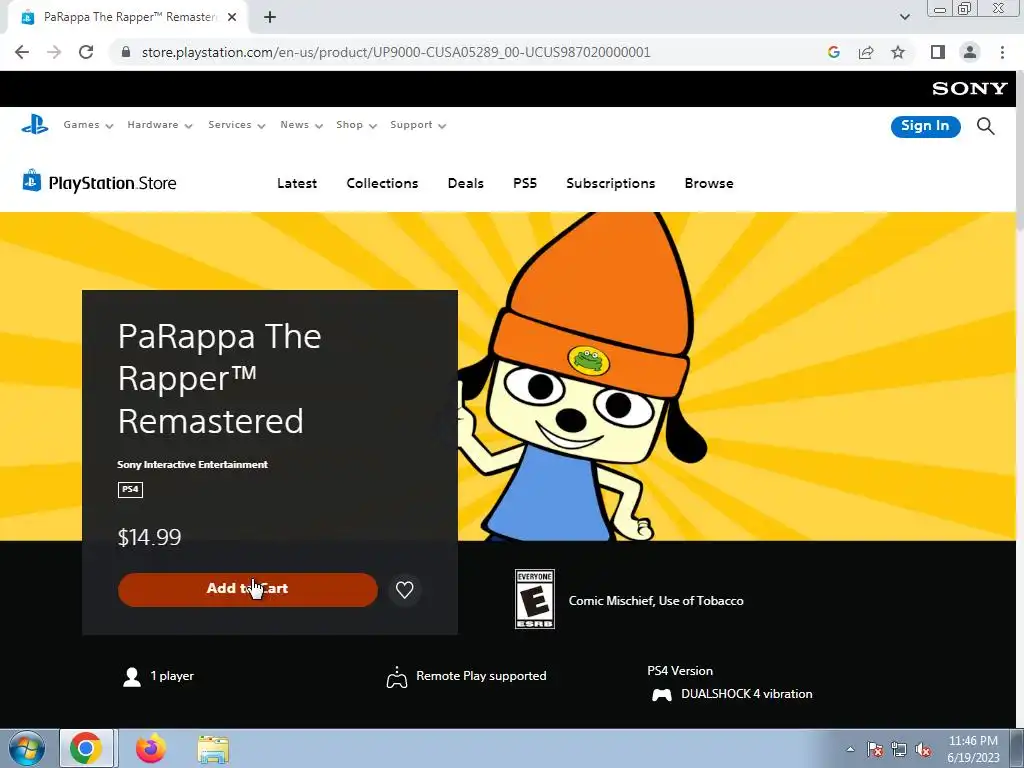The height and width of the screenshot is (768, 1024).
Task: Share this page via share icon
Action: tap(866, 52)
